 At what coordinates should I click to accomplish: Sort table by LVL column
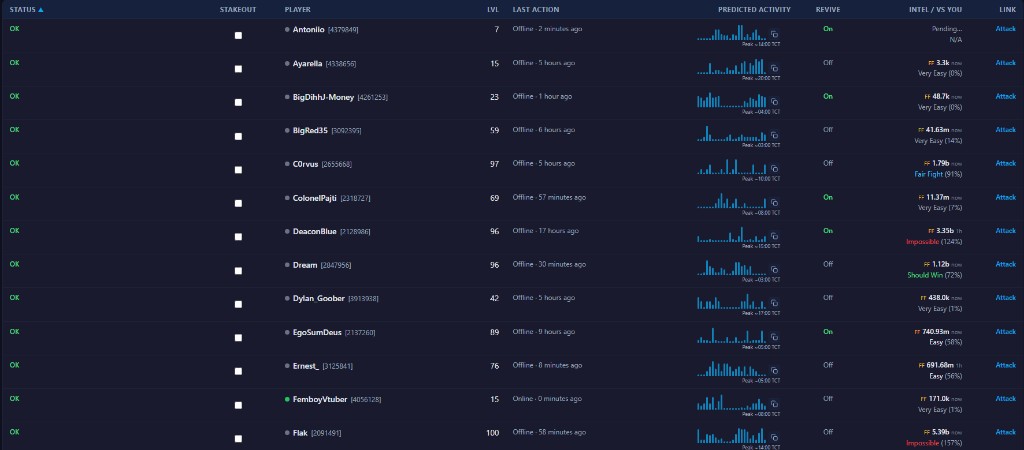(493, 10)
